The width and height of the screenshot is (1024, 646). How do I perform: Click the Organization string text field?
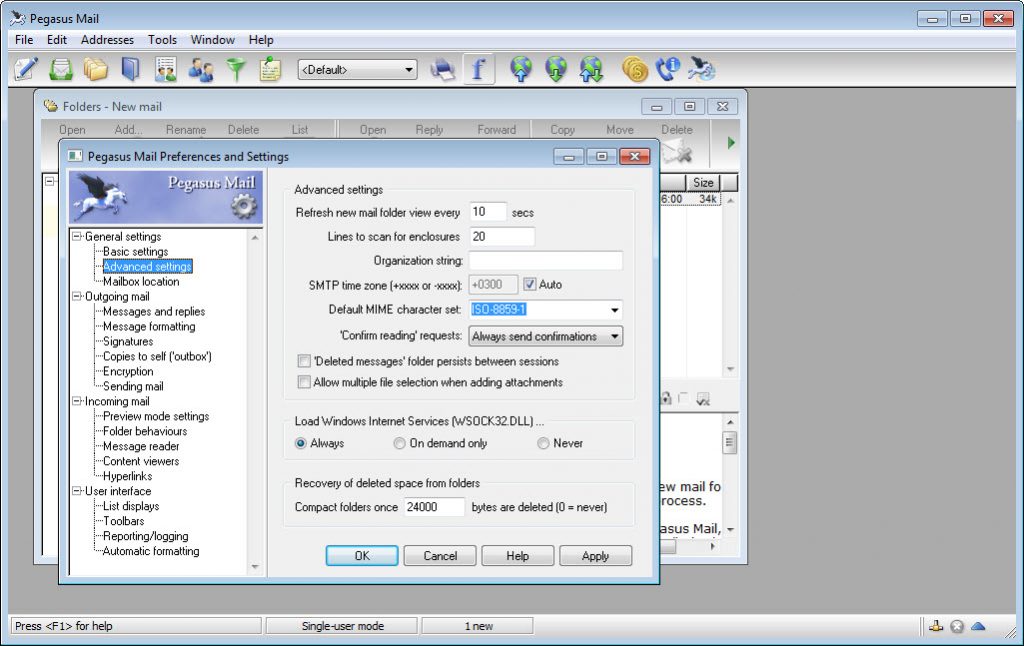545,261
